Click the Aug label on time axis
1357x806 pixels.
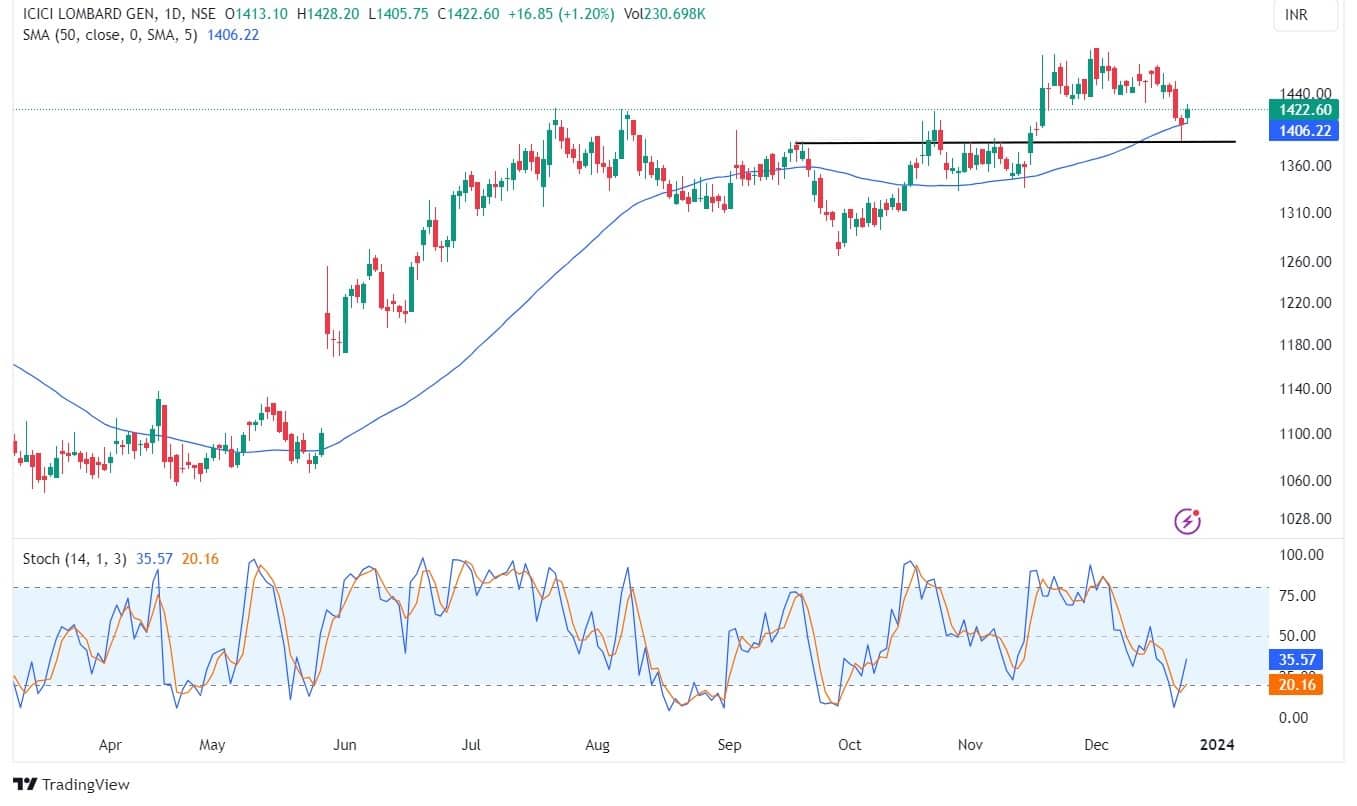(597, 745)
